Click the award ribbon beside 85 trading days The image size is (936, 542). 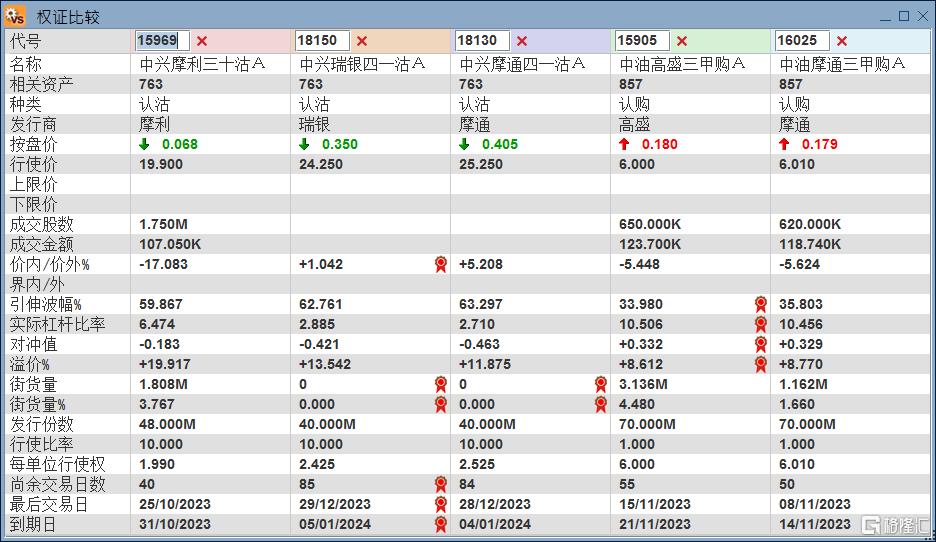[x=441, y=484]
